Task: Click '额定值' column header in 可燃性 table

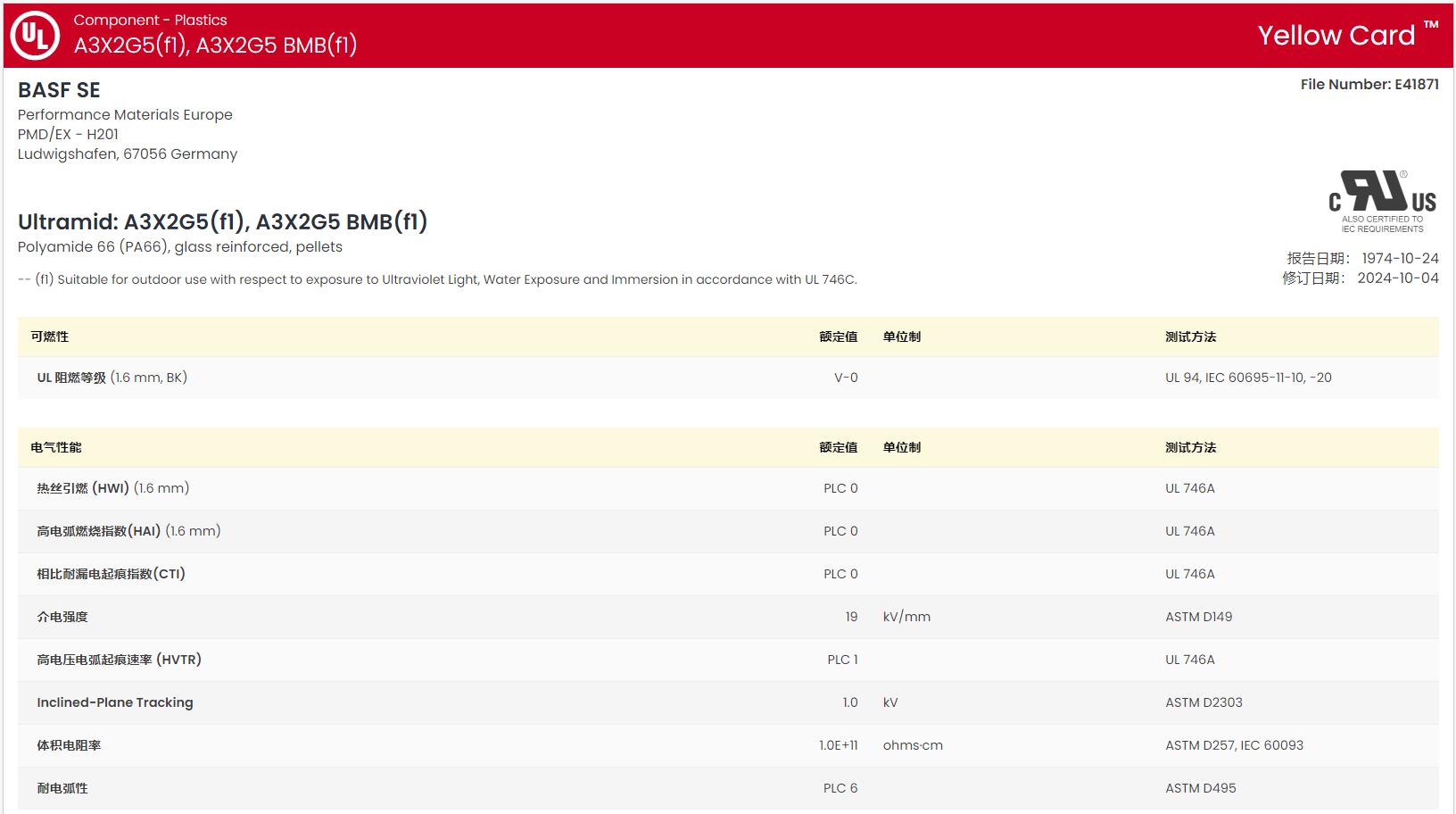Action: coord(839,336)
